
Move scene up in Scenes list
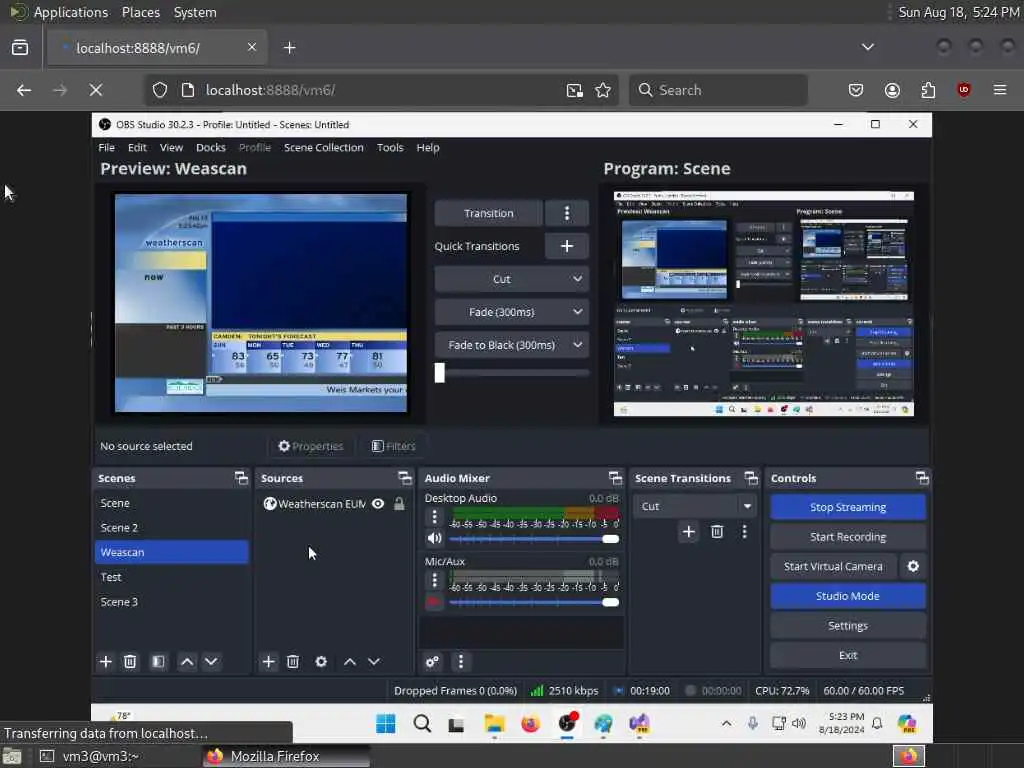coord(187,662)
